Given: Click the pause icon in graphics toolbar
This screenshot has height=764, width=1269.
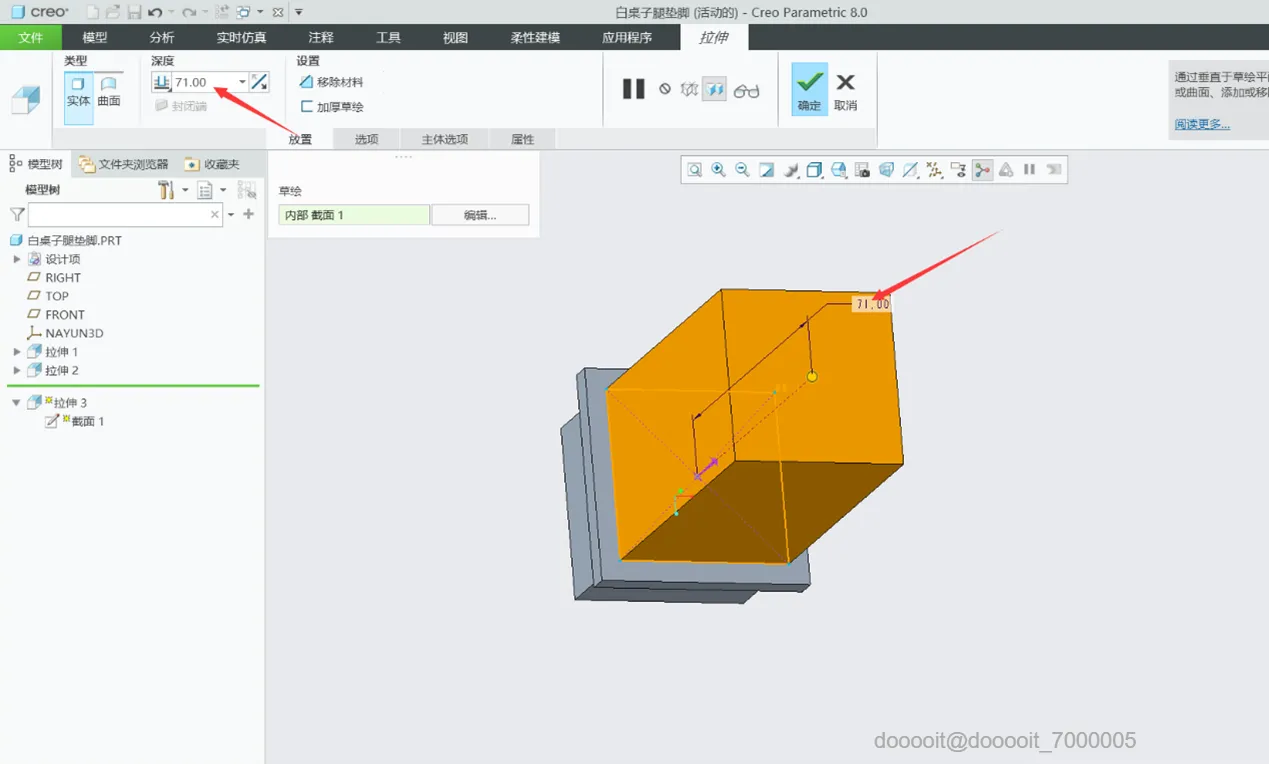Looking at the screenshot, I should (1029, 170).
